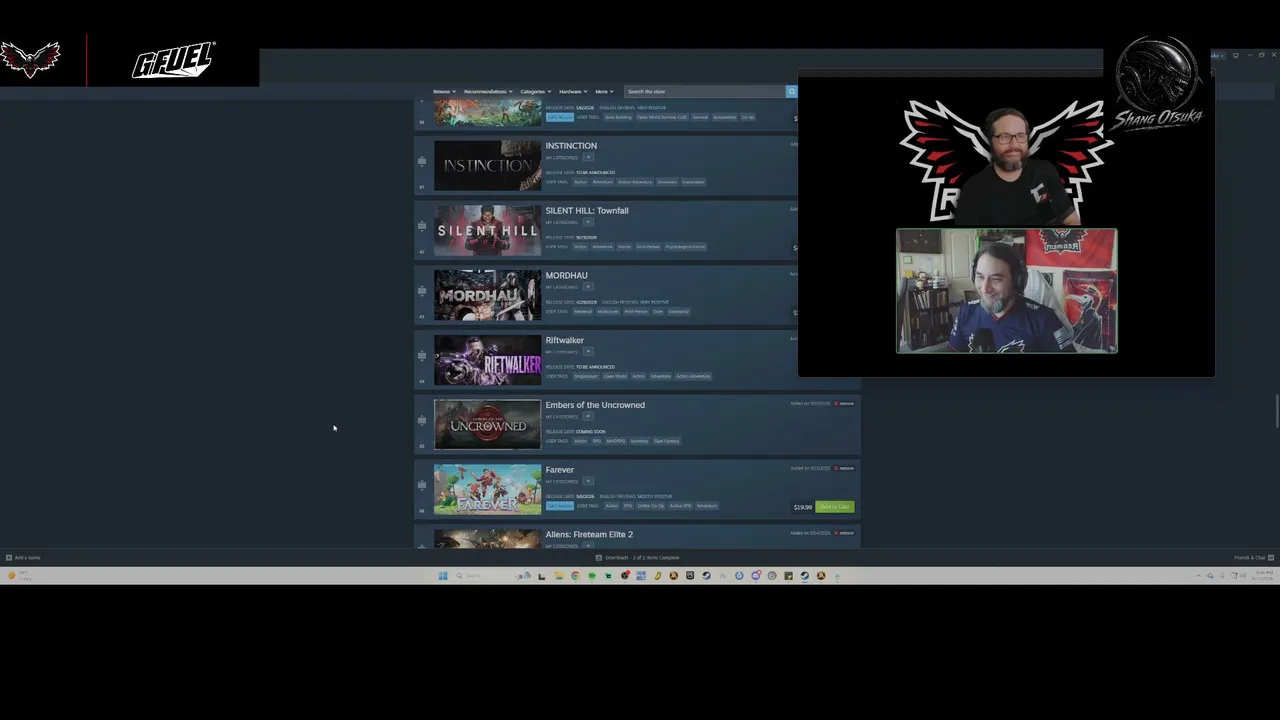The image size is (1280, 720).
Task: Click the page scrollbar thumb at the right edge
Action: click(x=1276, y=412)
